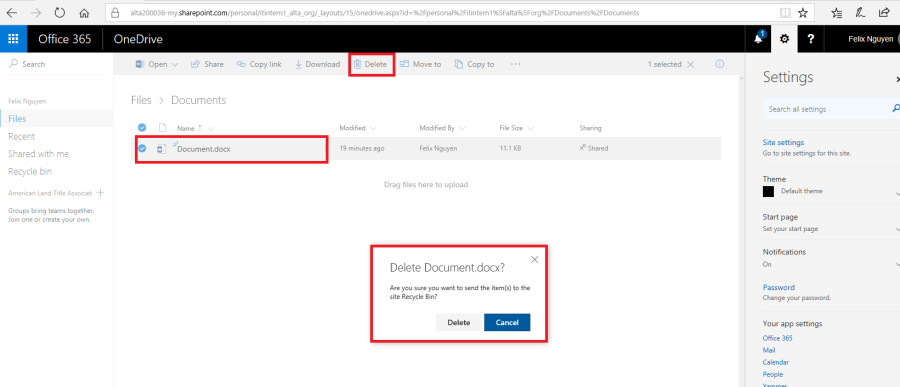Click American Land Title Association groups label
Screen dimensions: 900x387
[x=51, y=194]
